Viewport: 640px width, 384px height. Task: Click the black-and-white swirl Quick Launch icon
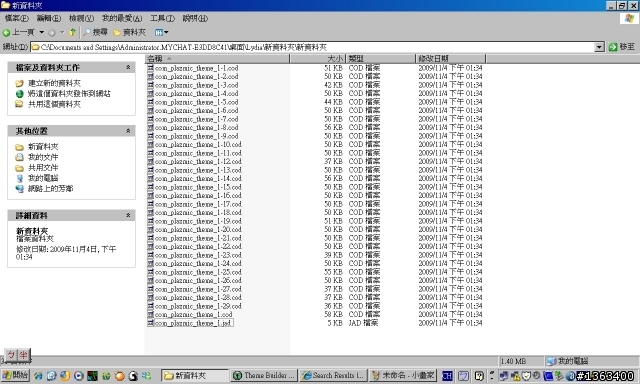(133, 376)
